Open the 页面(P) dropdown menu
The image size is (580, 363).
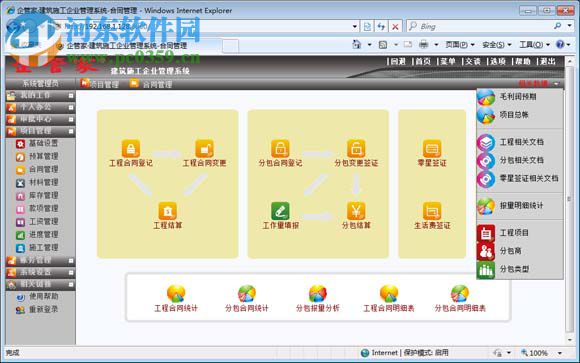point(460,45)
